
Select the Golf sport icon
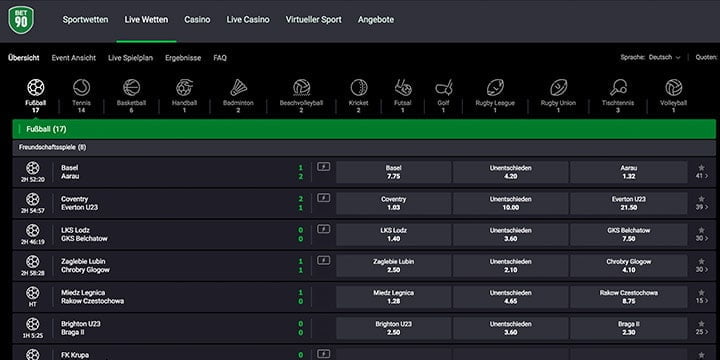(443, 87)
